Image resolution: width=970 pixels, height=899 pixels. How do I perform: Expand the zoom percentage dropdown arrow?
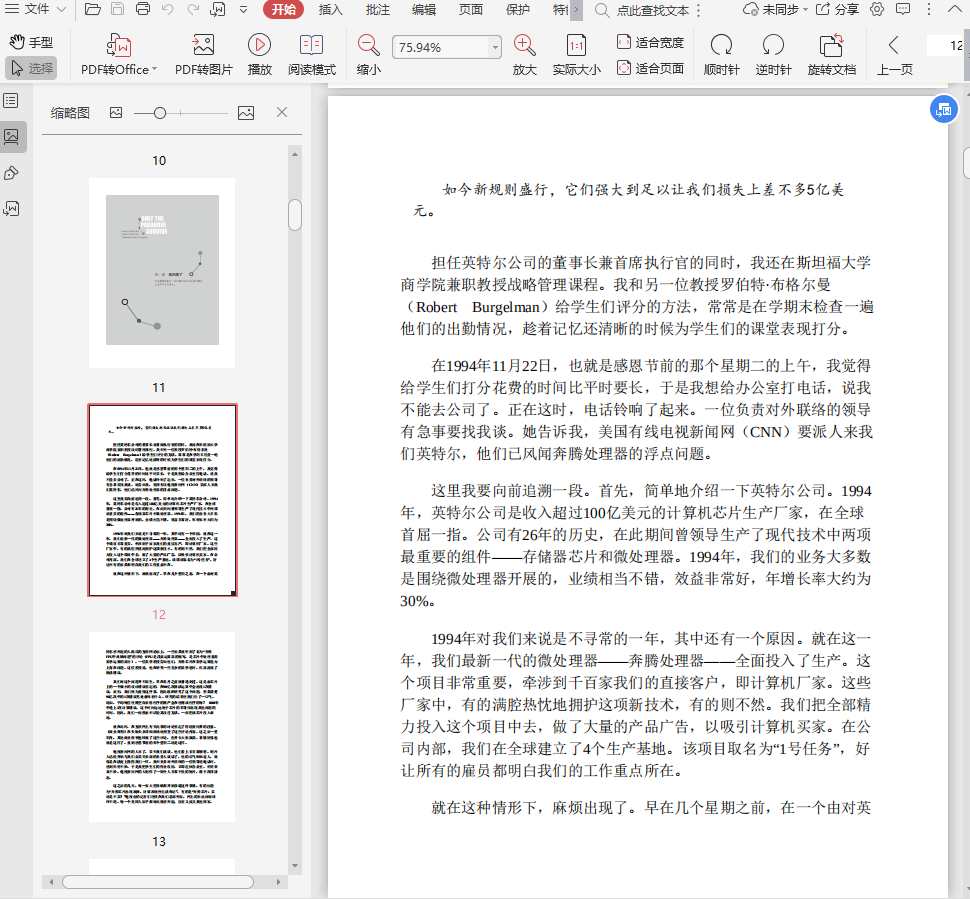tap(495, 47)
